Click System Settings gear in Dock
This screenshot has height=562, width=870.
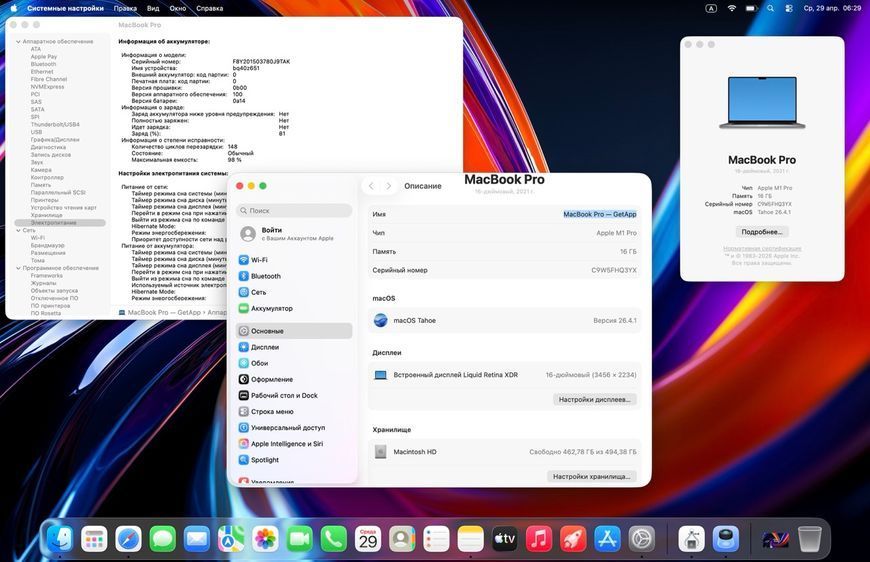[642, 538]
